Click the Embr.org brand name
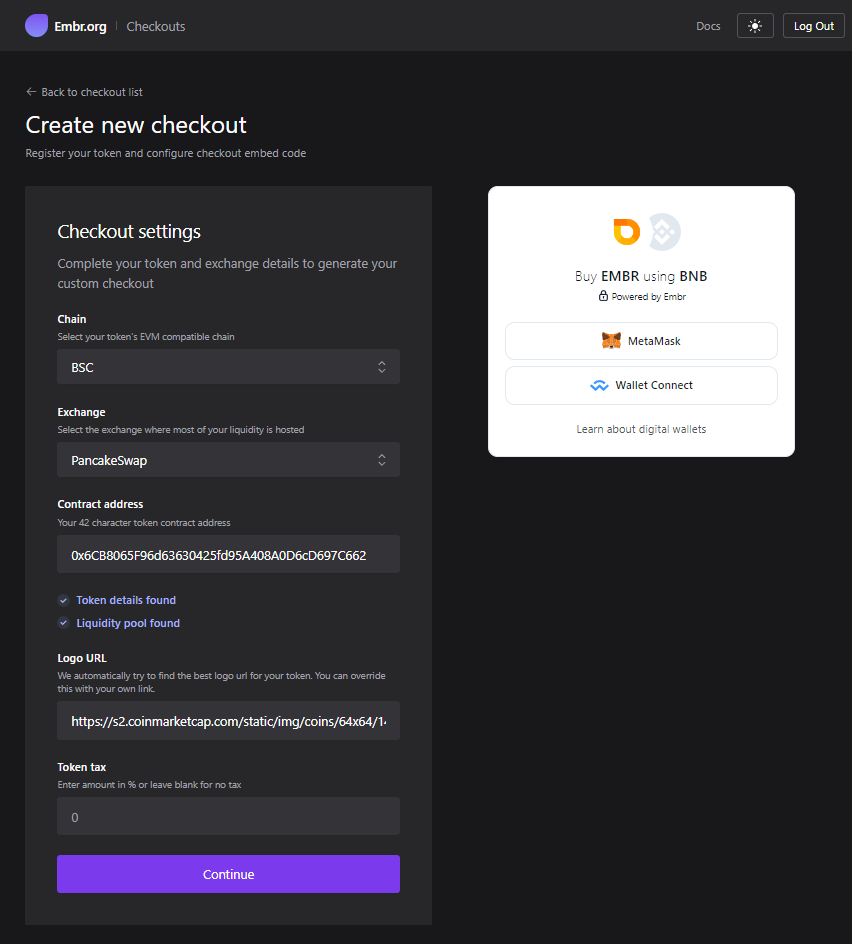This screenshot has height=944, width=852. (80, 26)
